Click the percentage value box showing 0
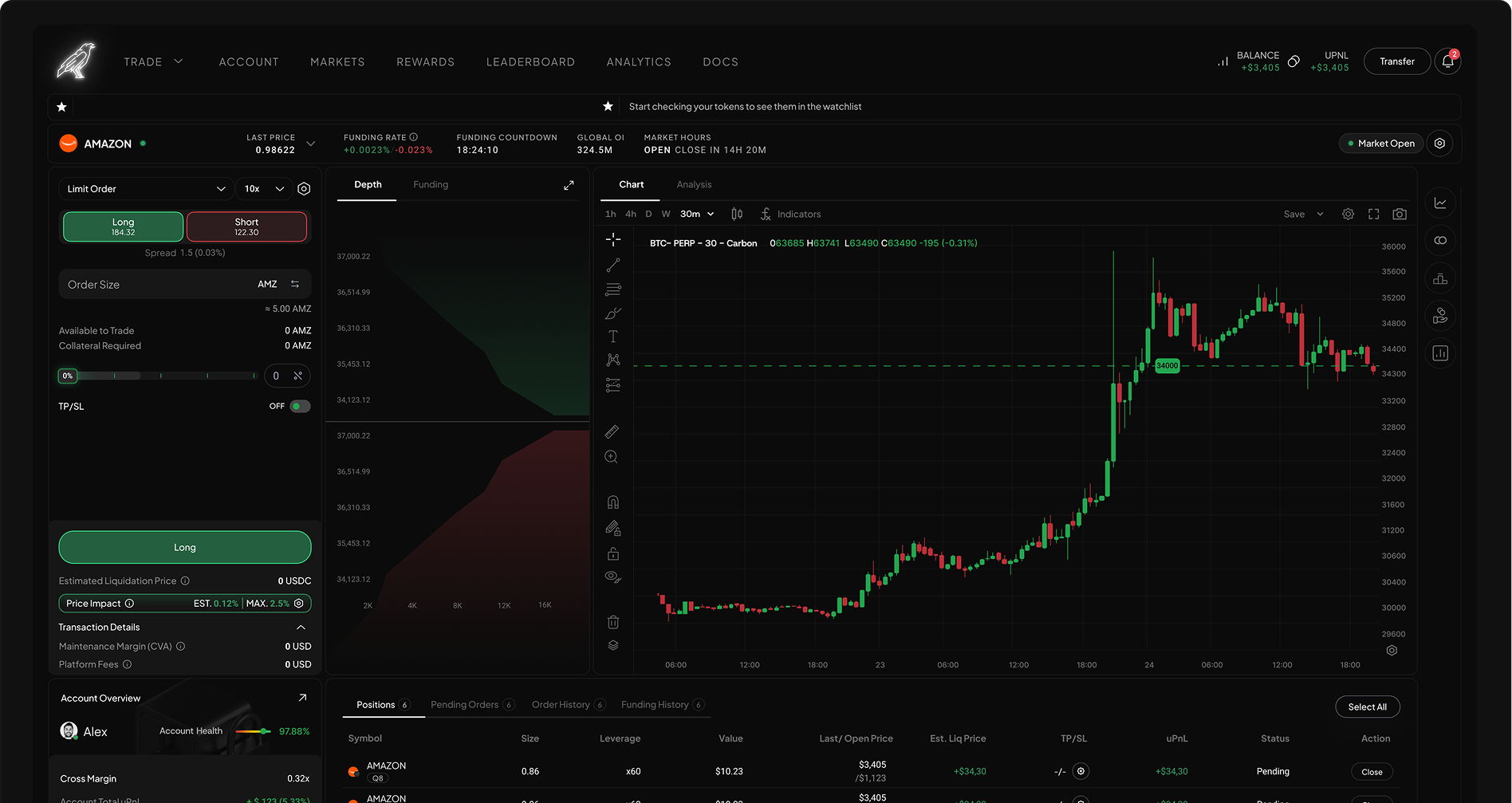Screen dimensions: 1512x803 tap(287, 376)
